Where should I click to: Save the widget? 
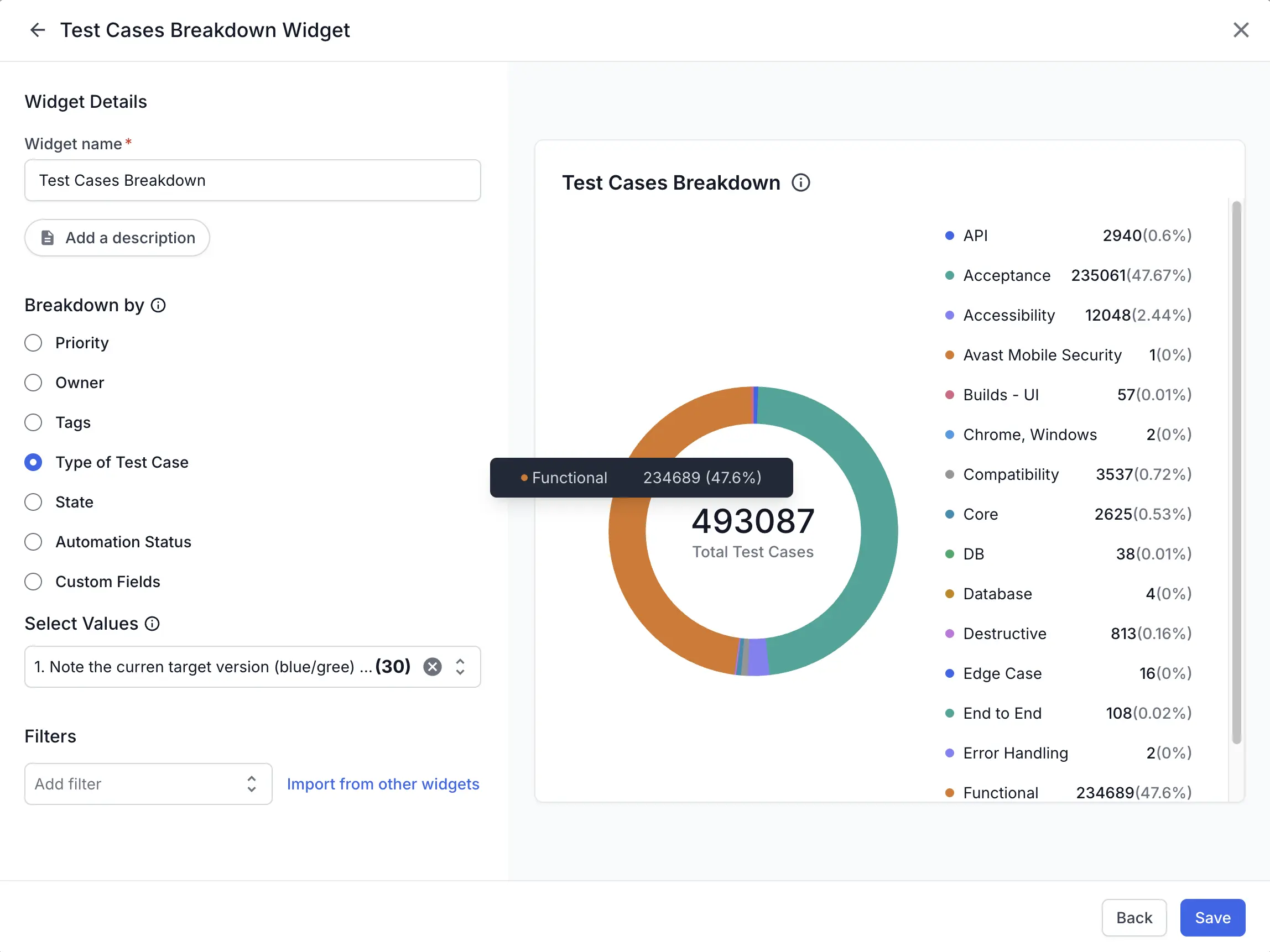(x=1212, y=918)
